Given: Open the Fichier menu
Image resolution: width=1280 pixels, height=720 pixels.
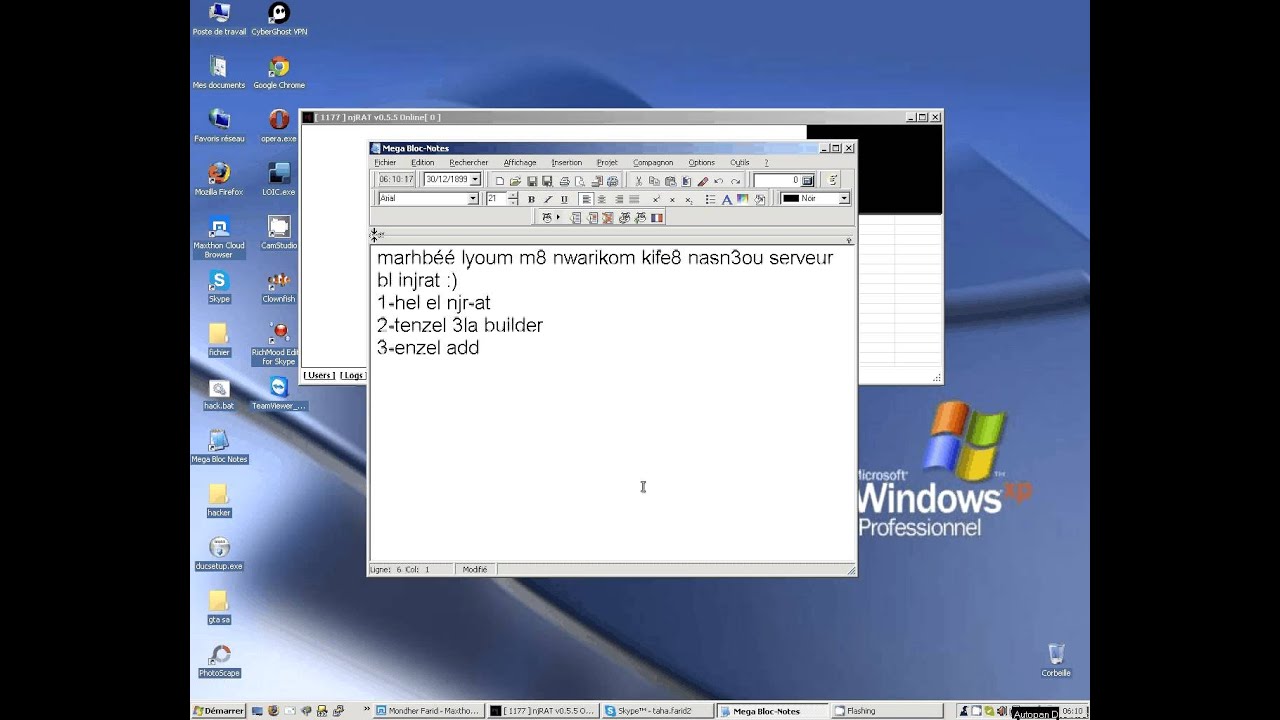Looking at the screenshot, I should tap(385, 162).
